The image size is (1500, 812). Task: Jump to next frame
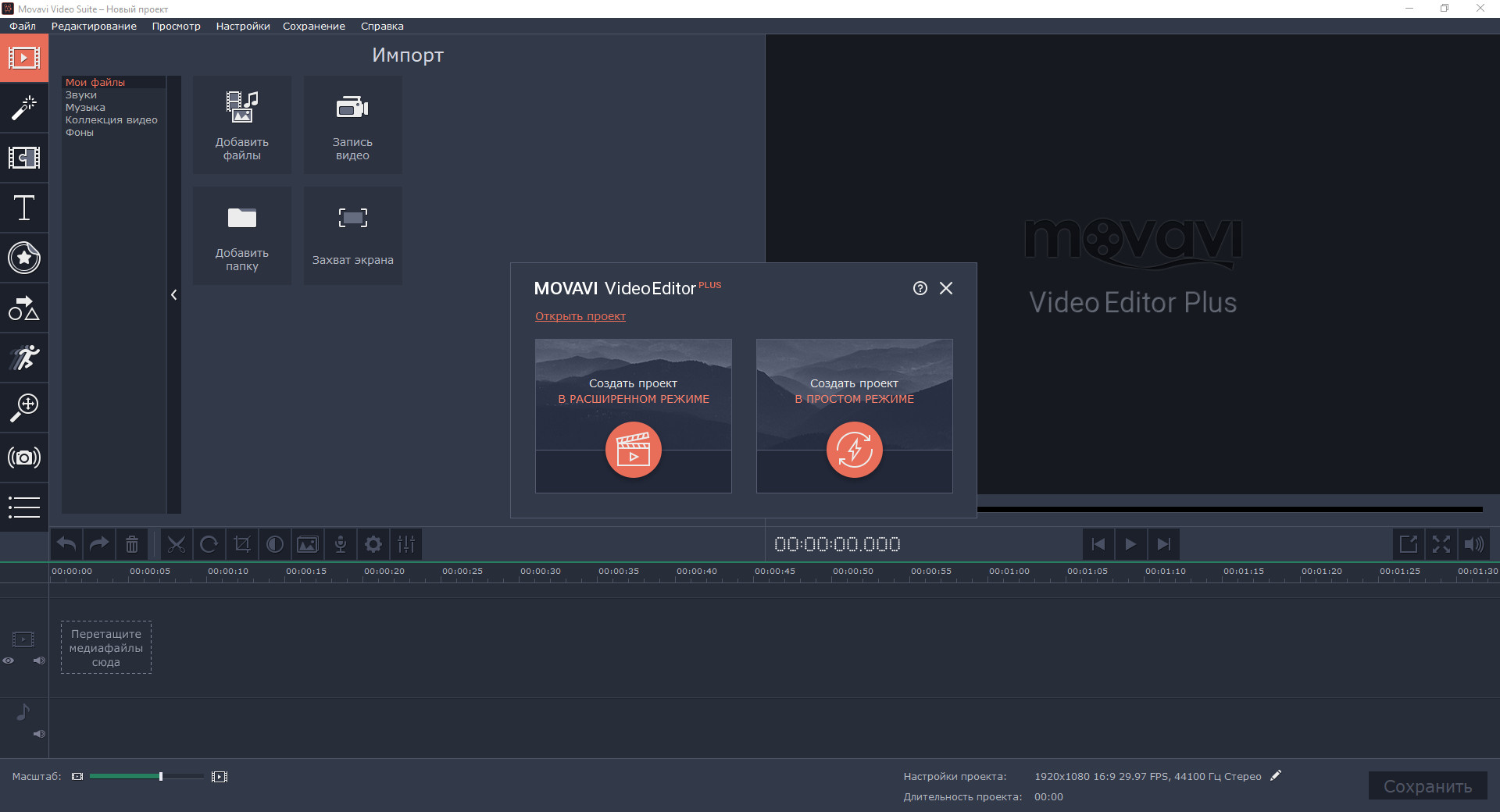coord(1163,544)
